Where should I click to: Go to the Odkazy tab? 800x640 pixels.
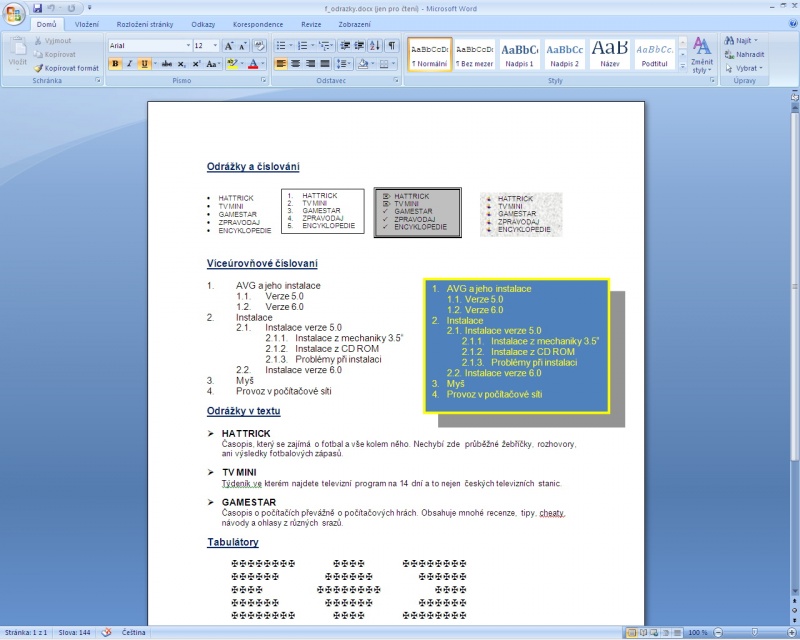click(203, 24)
